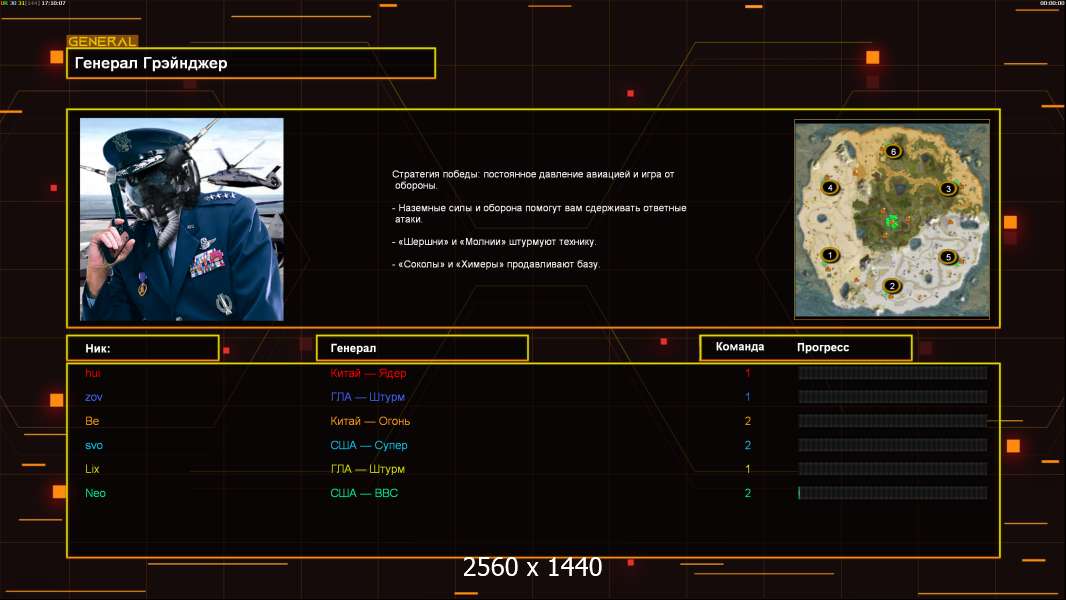Select the «Ник:» column header
Viewport: 1066px width, 600px height.
[142, 348]
